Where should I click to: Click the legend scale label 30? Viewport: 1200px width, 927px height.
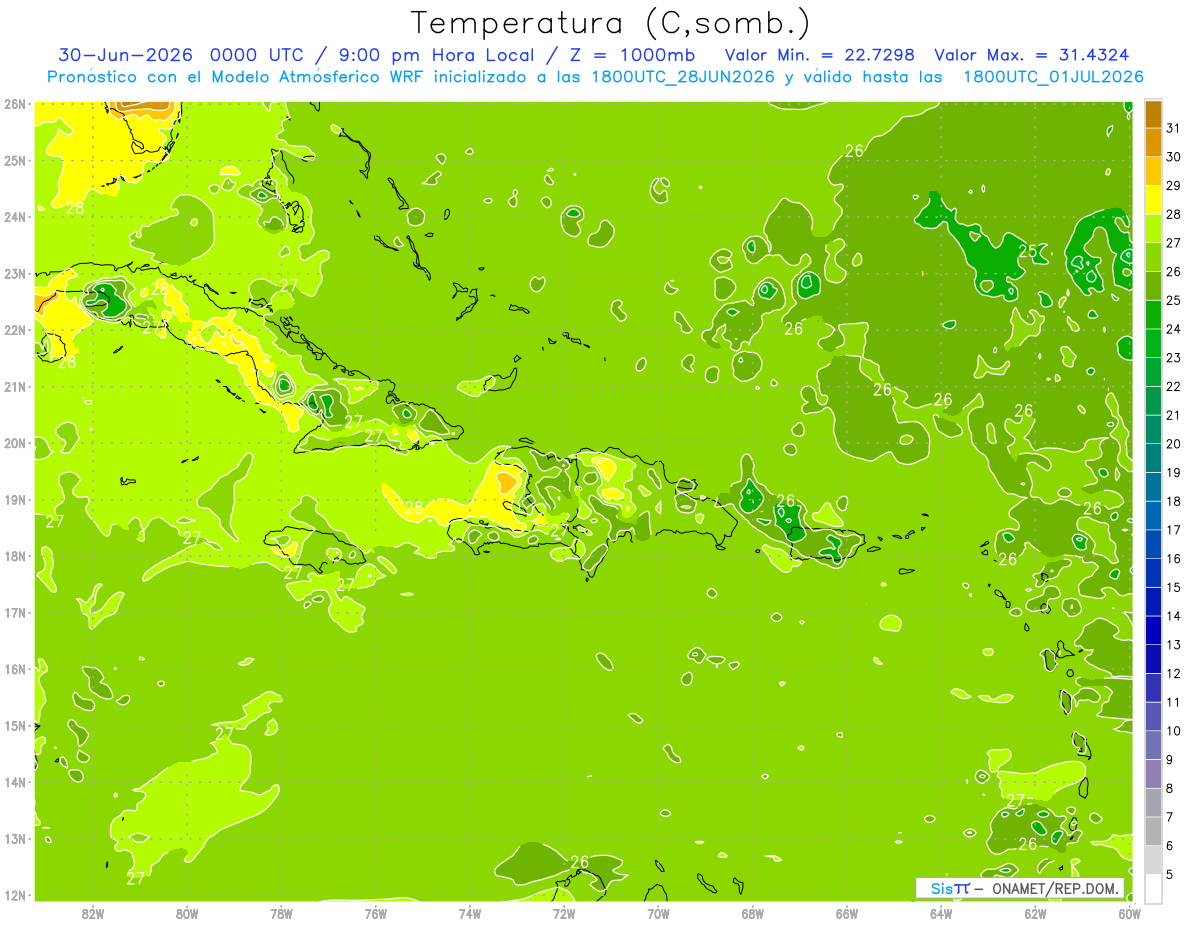(1173, 156)
